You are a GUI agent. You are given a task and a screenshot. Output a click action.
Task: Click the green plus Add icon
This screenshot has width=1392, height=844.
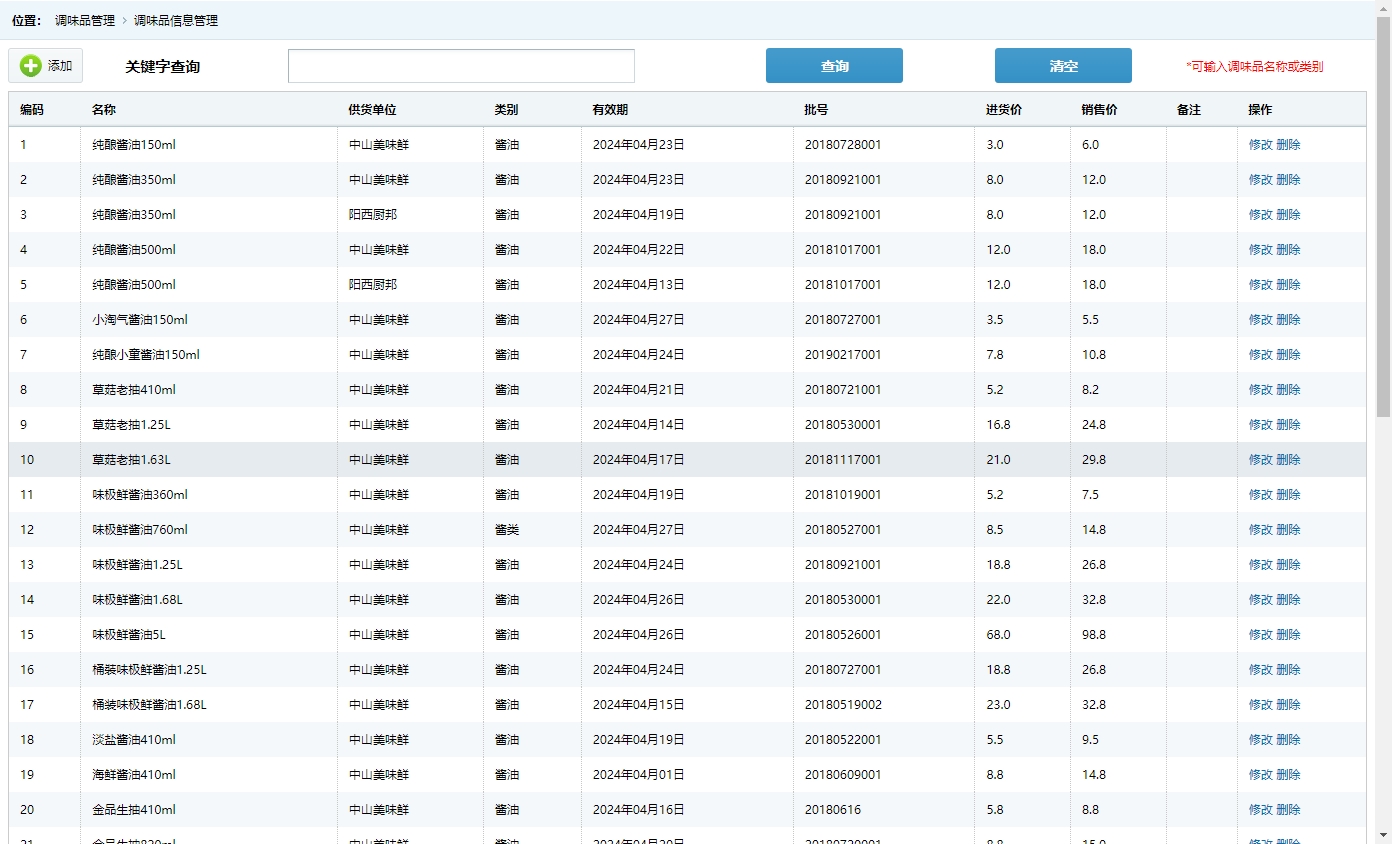pos(31,66)
